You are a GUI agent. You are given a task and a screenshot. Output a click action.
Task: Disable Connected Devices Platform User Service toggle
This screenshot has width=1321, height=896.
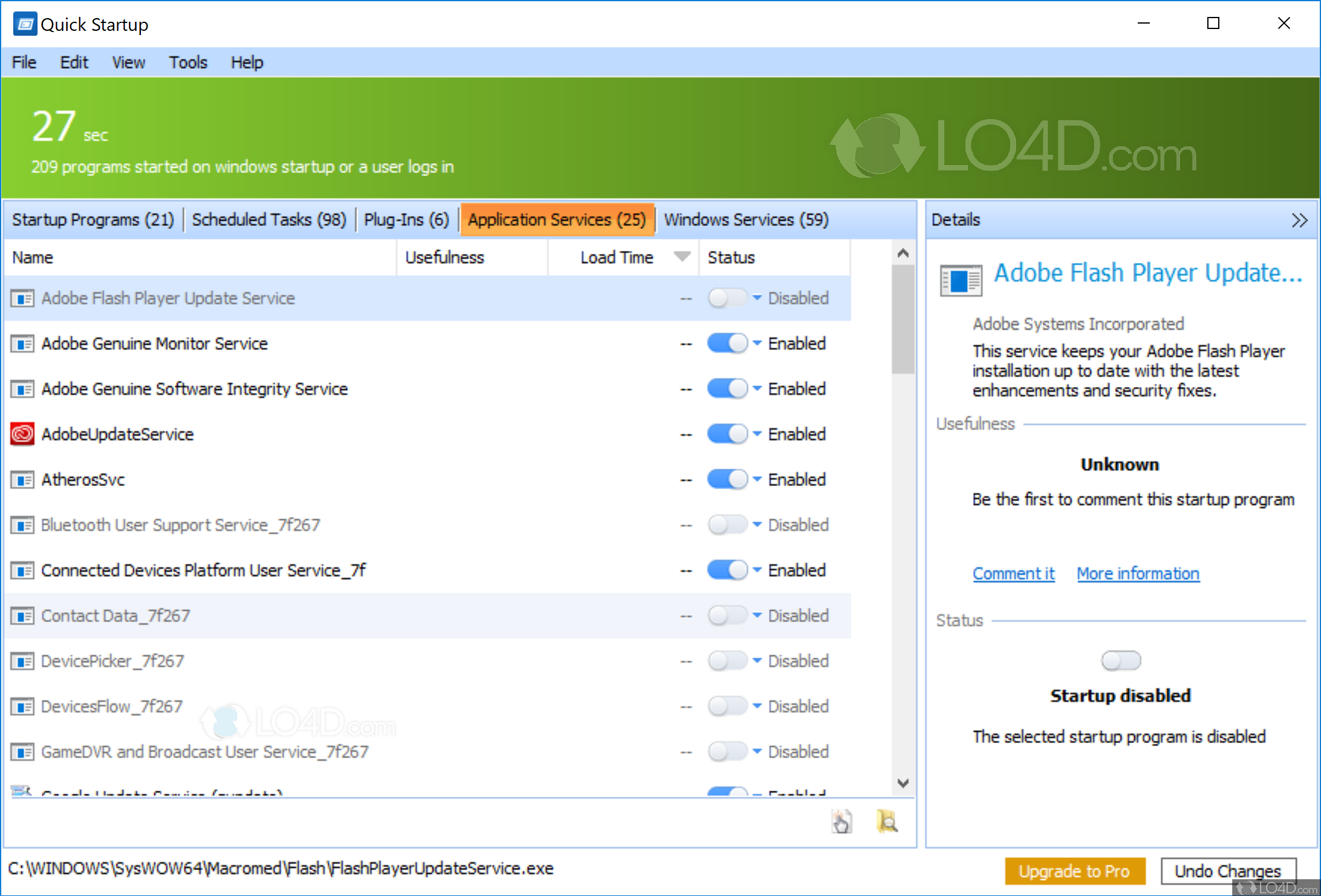[728, 570]
